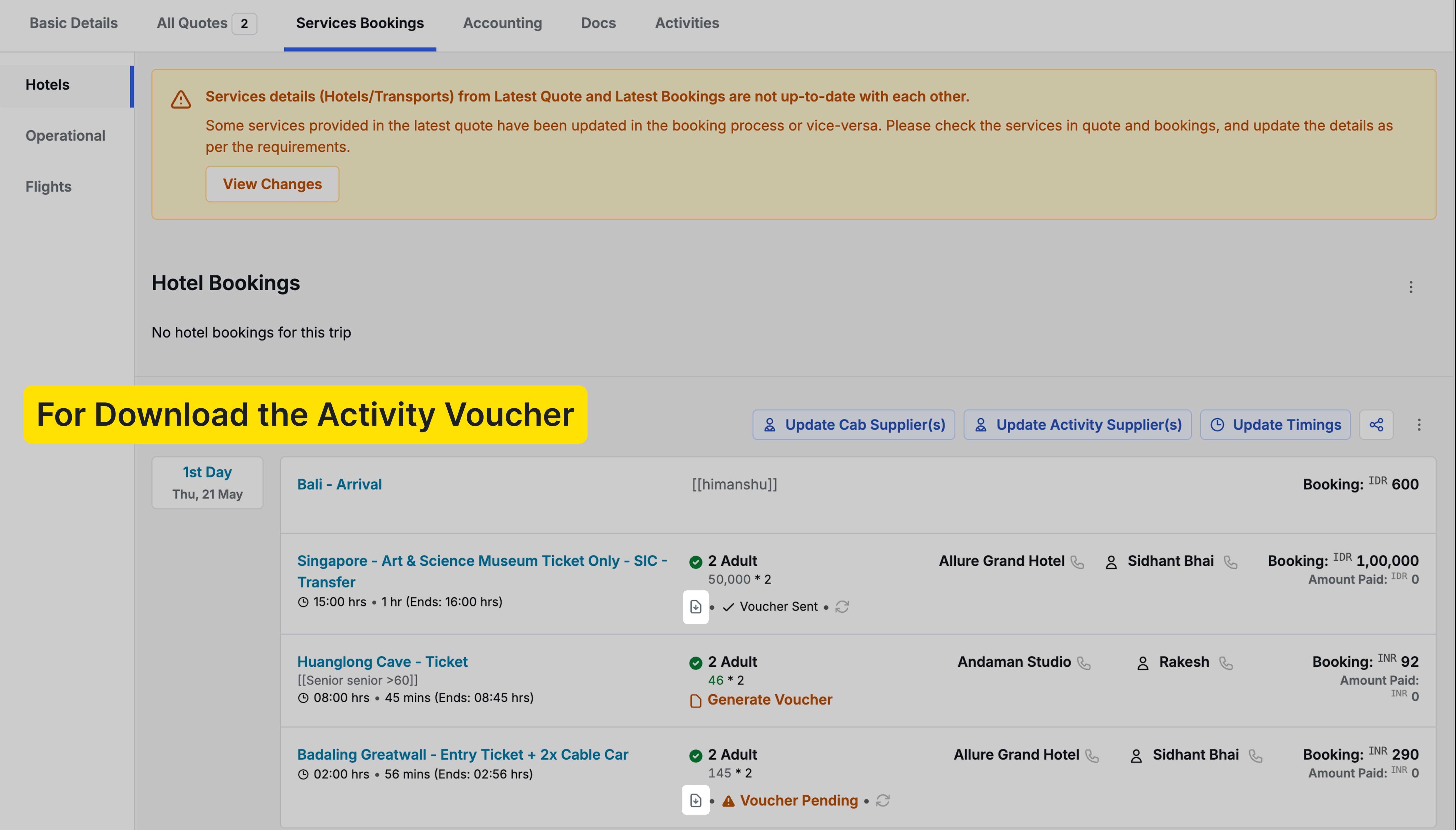Viewport: 1456px width, 830px height.
Task: Click clock icon beside 15:00 hrs
Action: tap(303, 602)
